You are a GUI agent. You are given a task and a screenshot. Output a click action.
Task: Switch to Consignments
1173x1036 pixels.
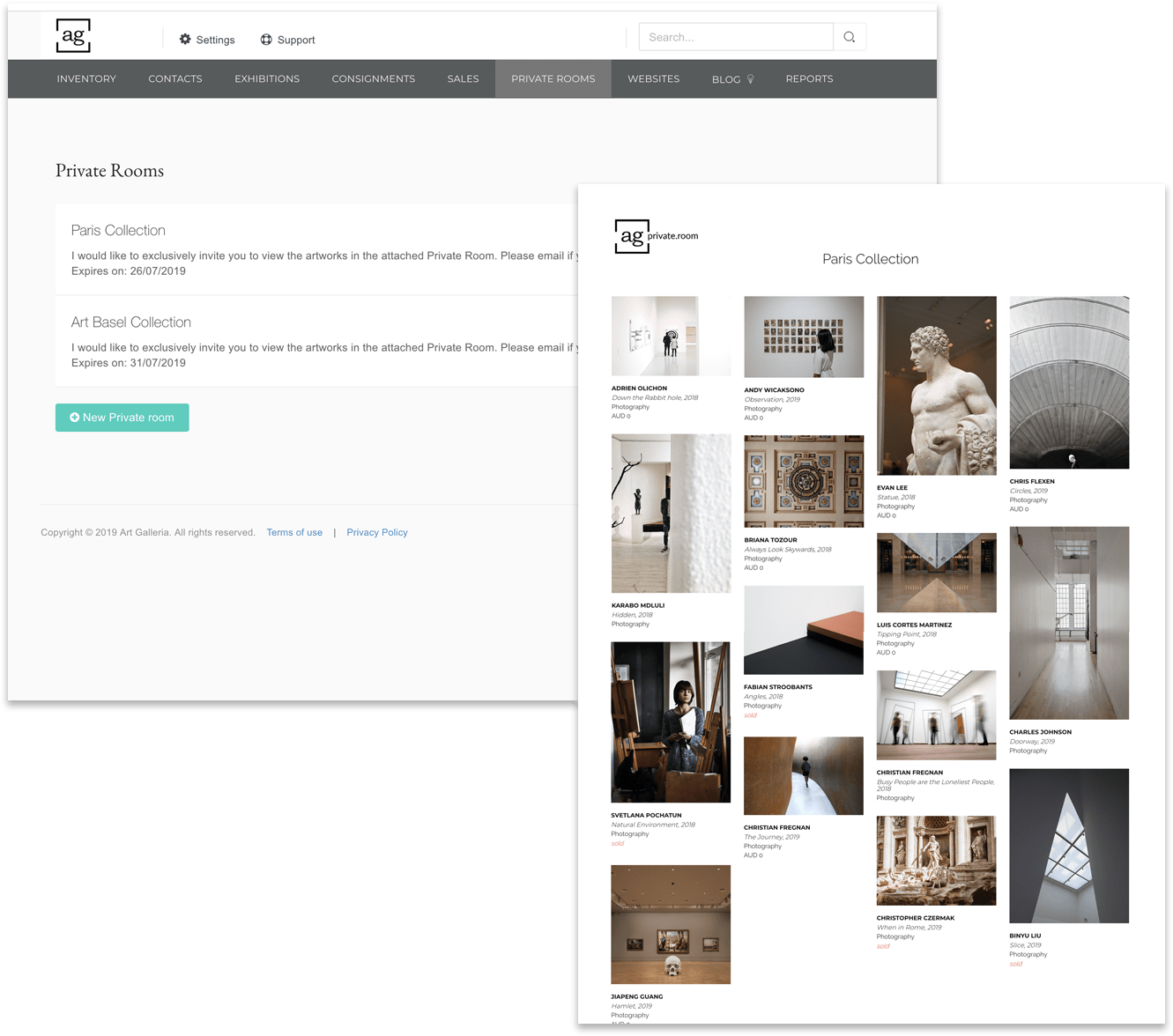tap(374, 79)
